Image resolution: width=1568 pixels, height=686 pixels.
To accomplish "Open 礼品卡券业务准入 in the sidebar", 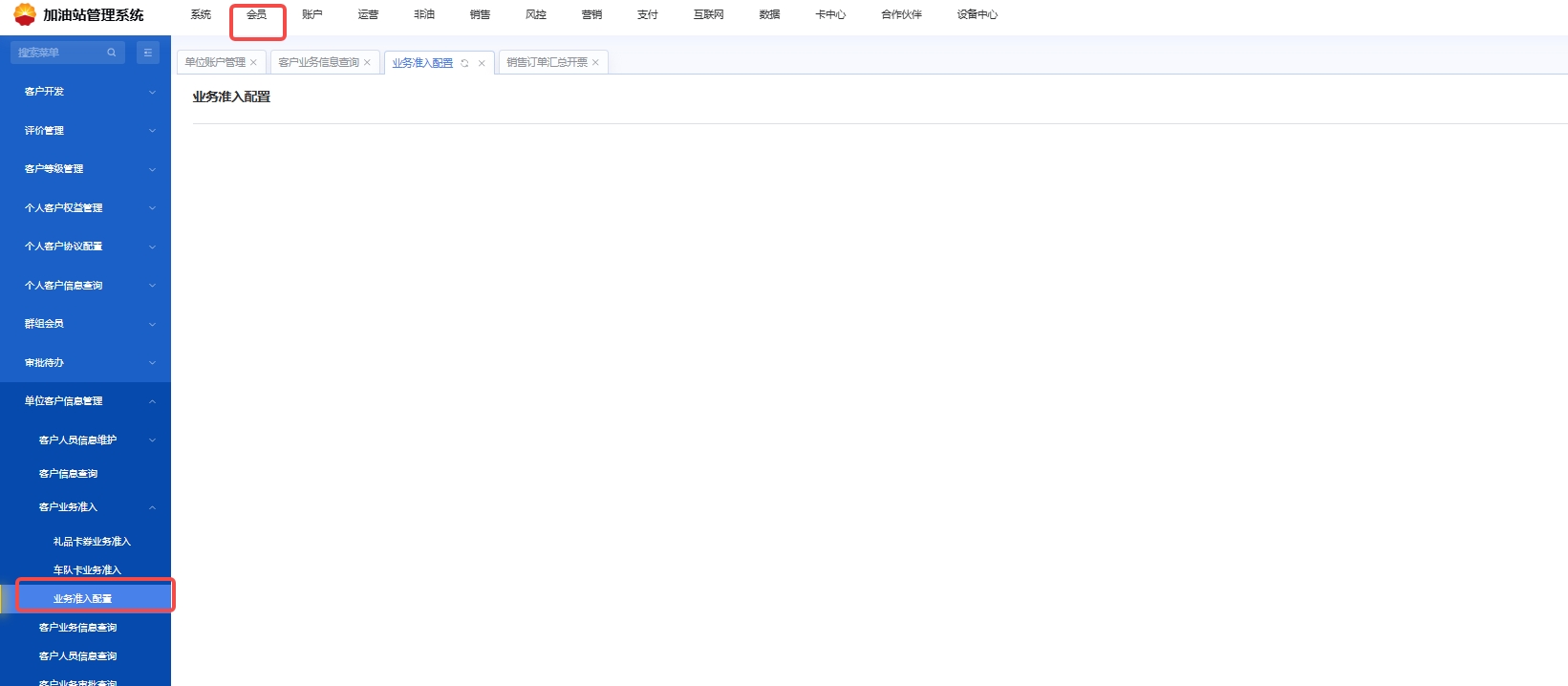I will click(92, 542).
